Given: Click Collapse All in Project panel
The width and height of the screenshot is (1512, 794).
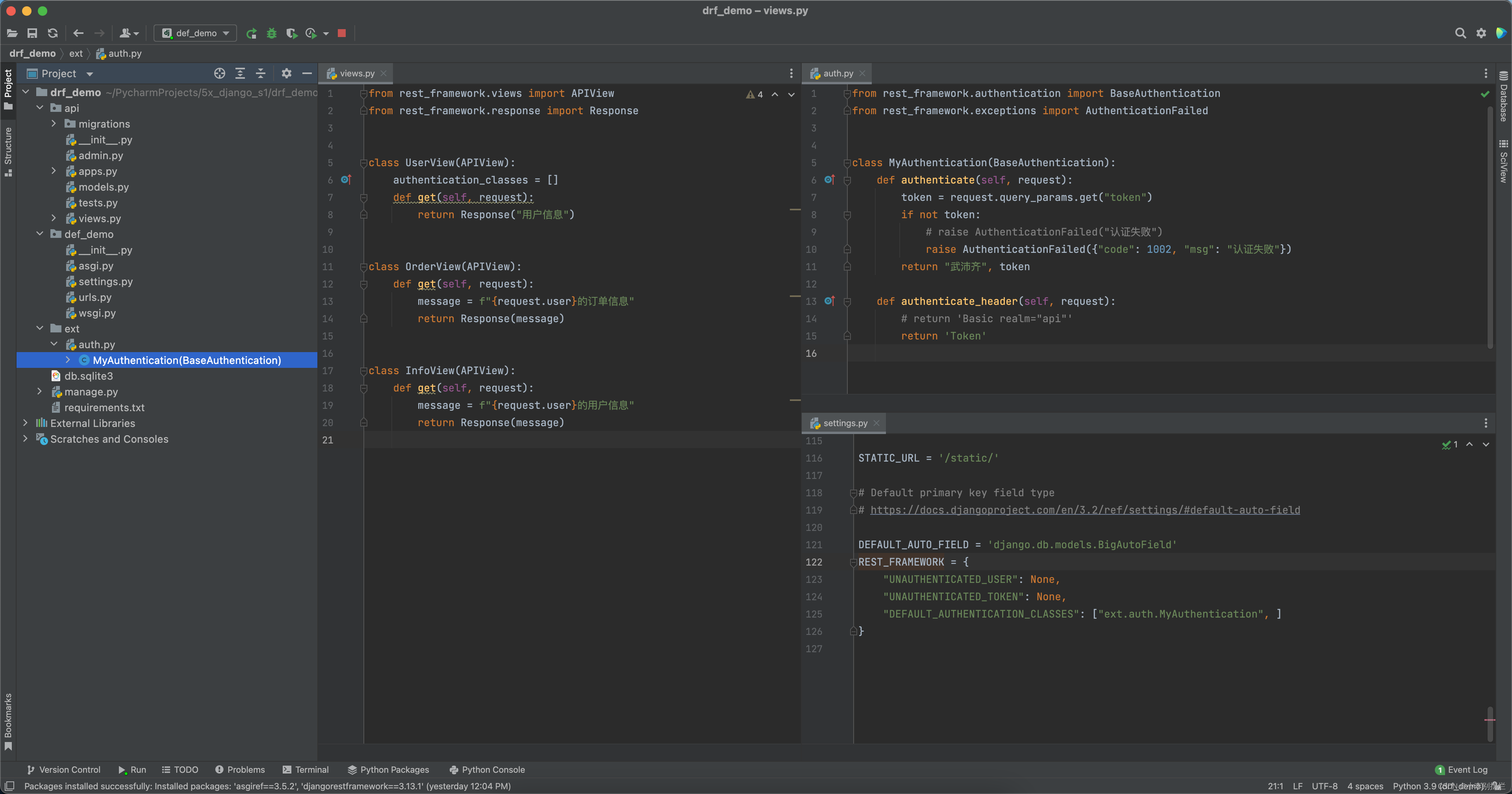Looking at the screenshot, I should [x=261, y=73].
